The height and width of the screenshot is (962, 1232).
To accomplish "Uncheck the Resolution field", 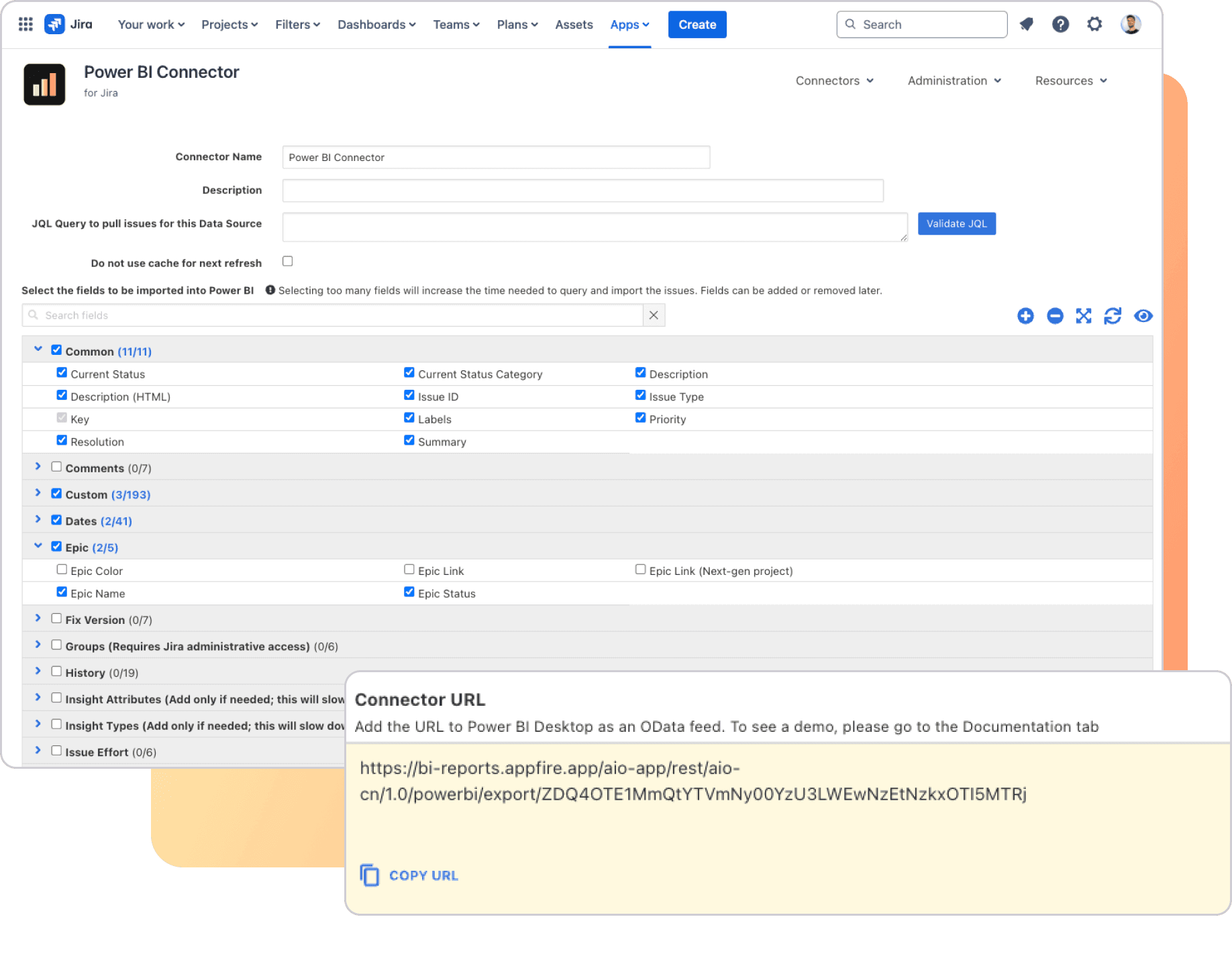I will [62, 440].
